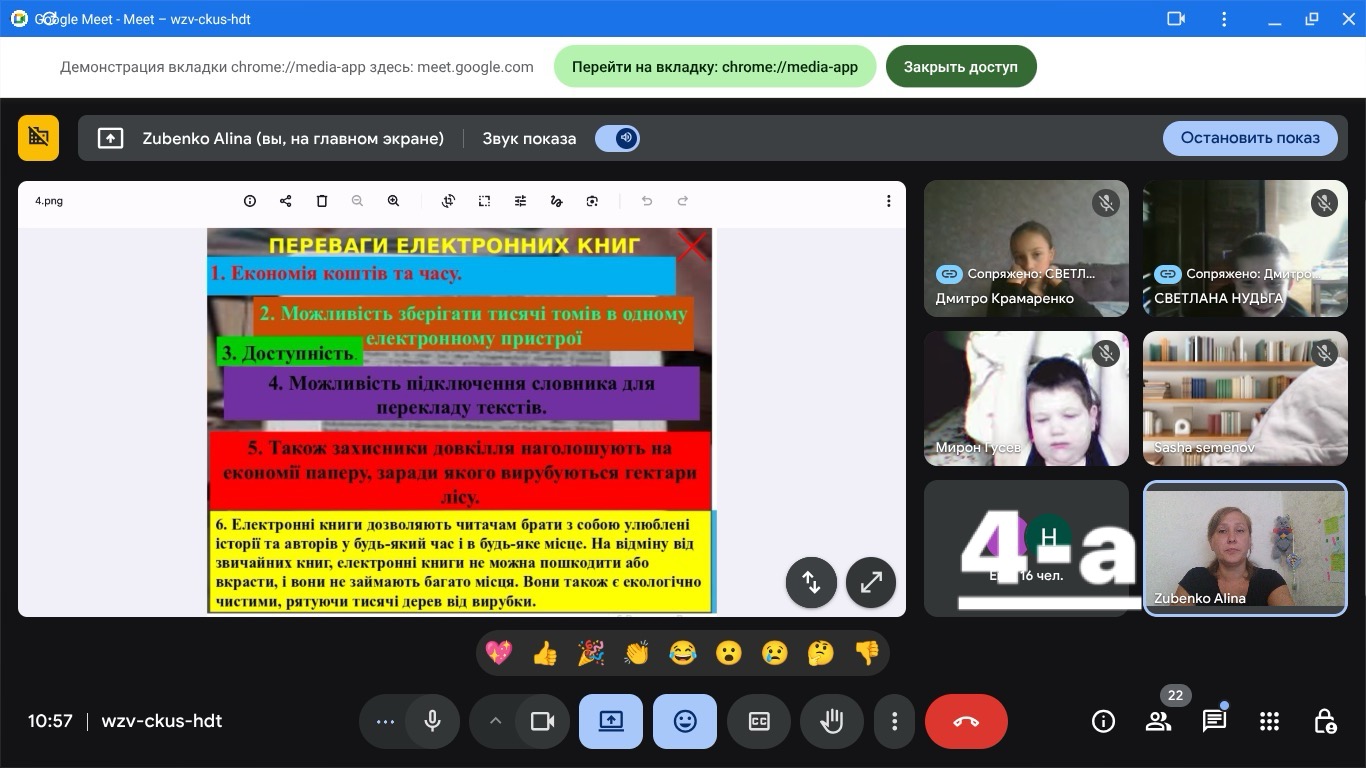Click the share icon in the image viewer toolbar
1366x768 pixels.
285,201
